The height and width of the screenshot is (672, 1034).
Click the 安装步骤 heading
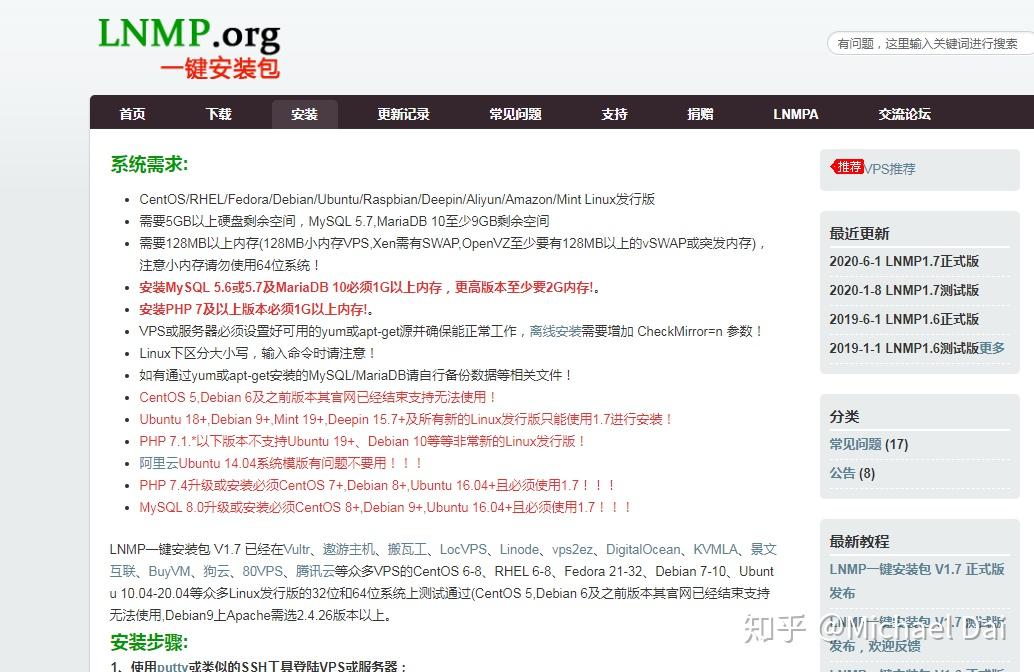click(149, 642)
